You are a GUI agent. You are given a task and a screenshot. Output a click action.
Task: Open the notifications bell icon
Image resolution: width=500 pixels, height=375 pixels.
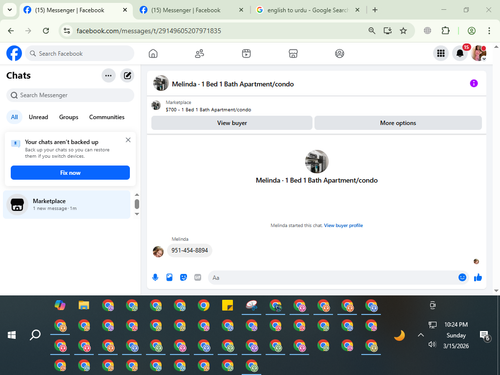pos(460,53)
